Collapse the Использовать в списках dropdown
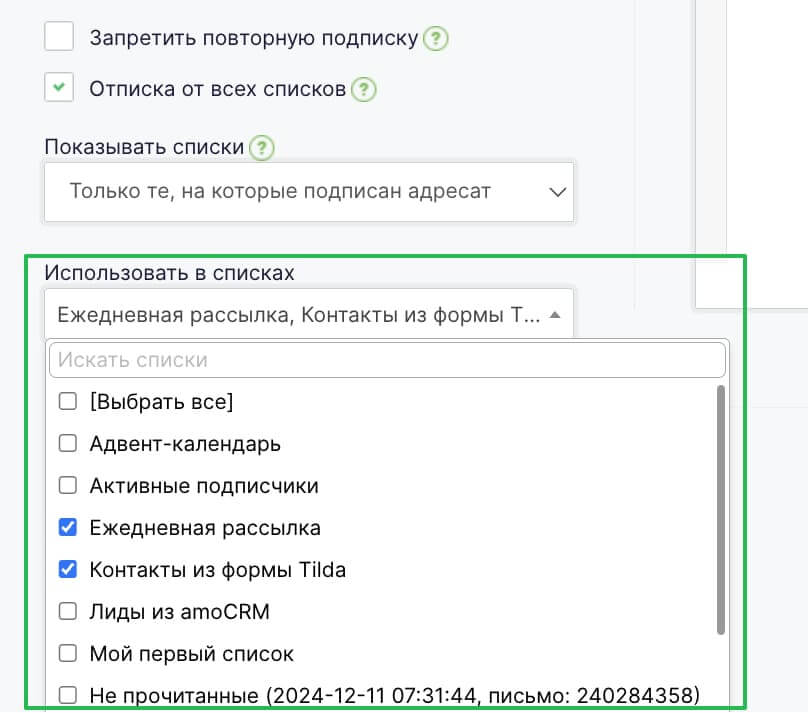The image size is (808, 713). (x=309, y=314)
